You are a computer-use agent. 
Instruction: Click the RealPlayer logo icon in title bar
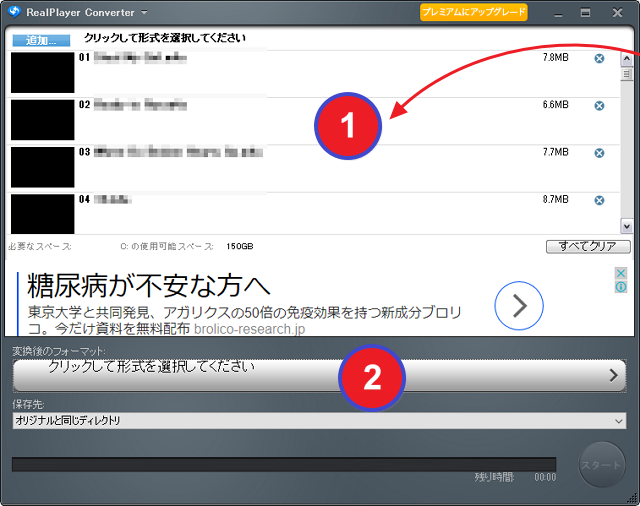(13, 12)
